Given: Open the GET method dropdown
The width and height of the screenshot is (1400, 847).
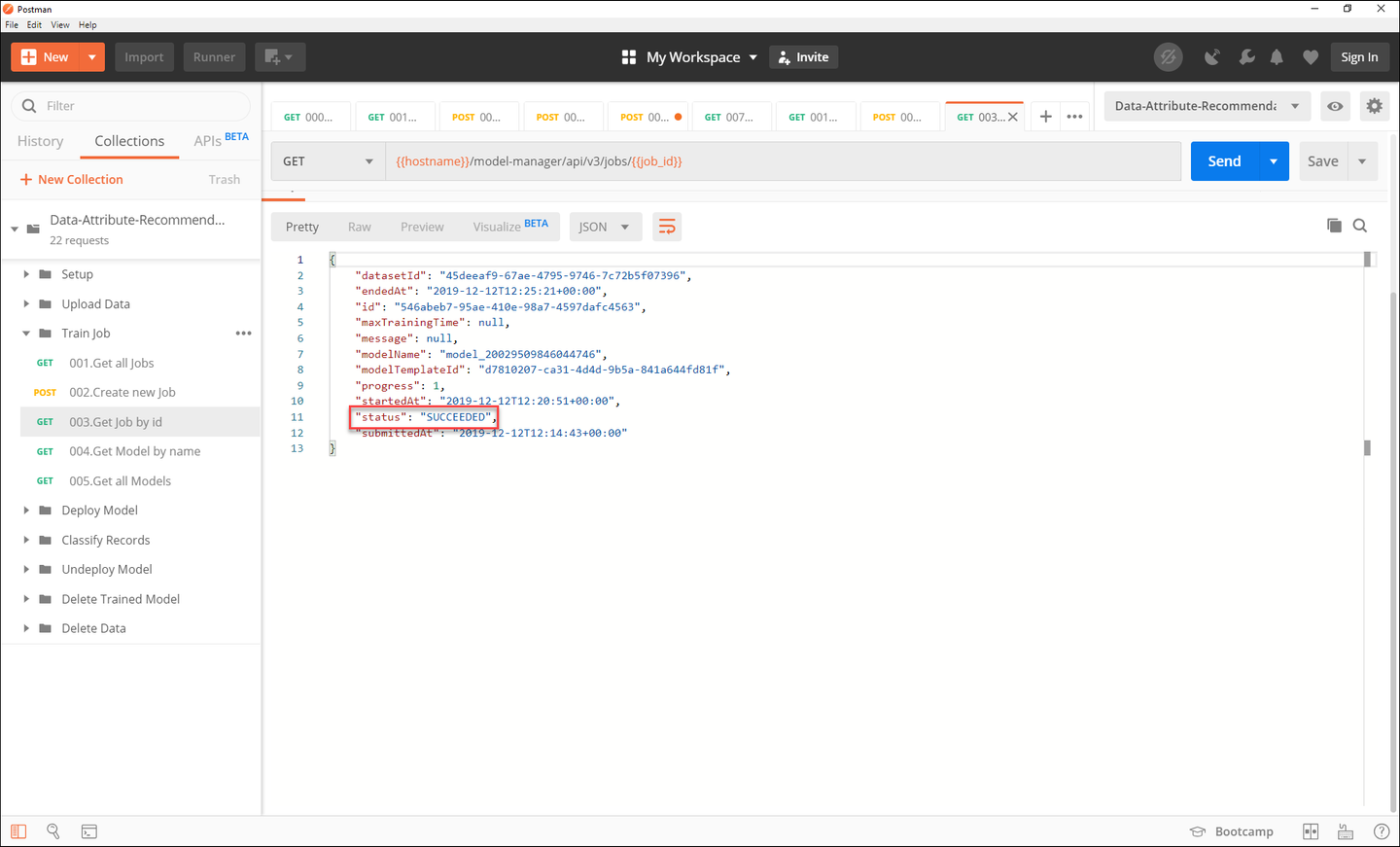Looking at the screenshot, I should pos(328,161).
